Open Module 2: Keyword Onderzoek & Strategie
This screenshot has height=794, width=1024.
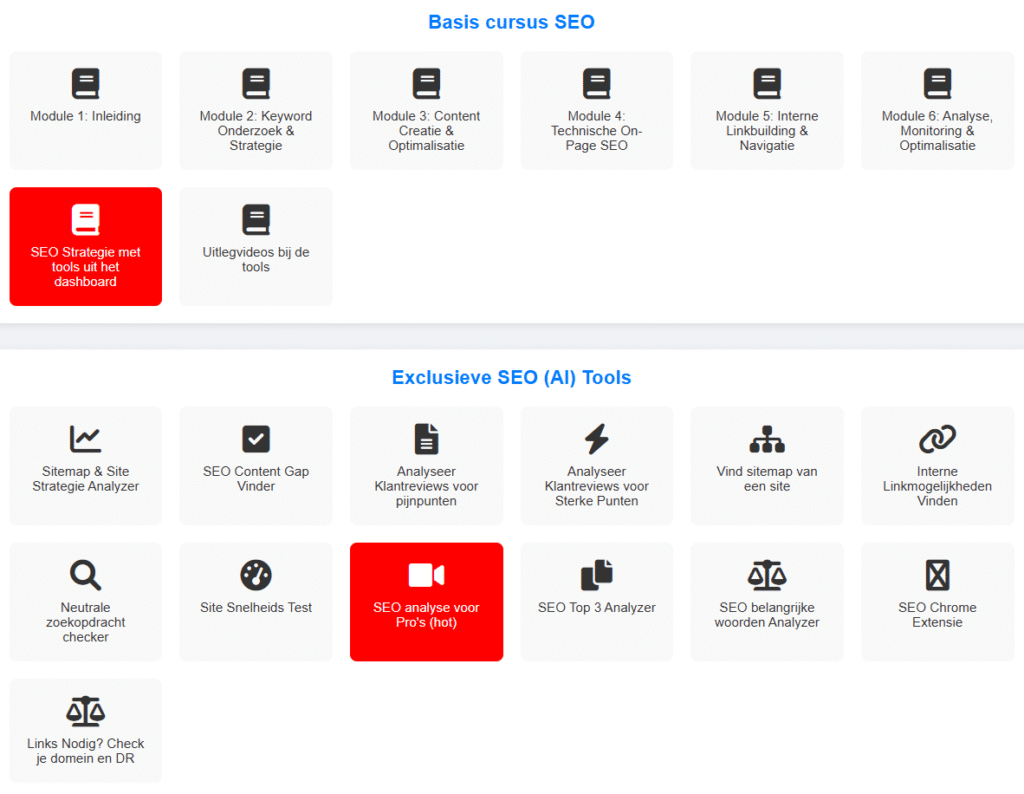click(x=256, y=110)
